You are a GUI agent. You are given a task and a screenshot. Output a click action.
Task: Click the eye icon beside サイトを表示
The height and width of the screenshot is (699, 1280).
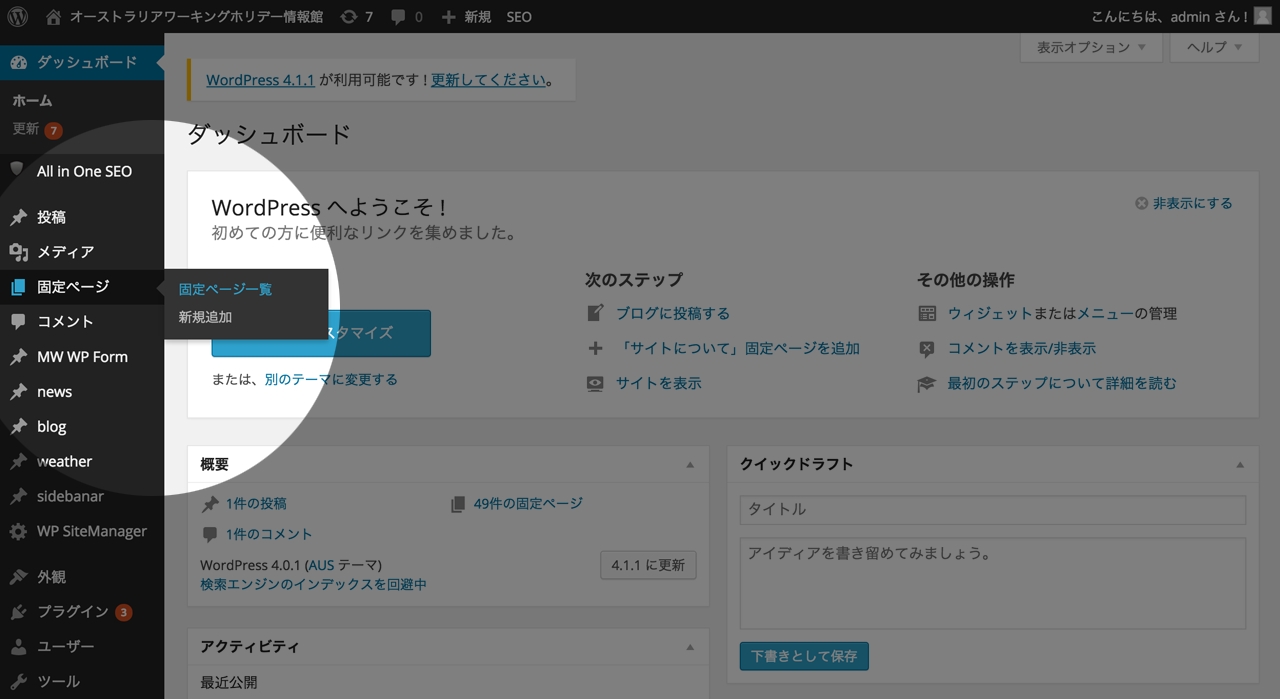595,383
